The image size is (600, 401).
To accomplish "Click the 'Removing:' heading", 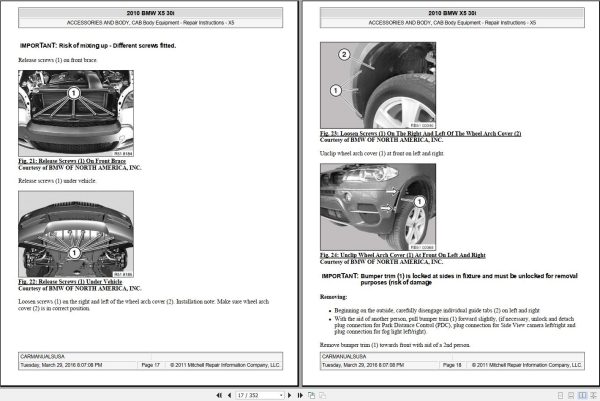I will point(333,297).
